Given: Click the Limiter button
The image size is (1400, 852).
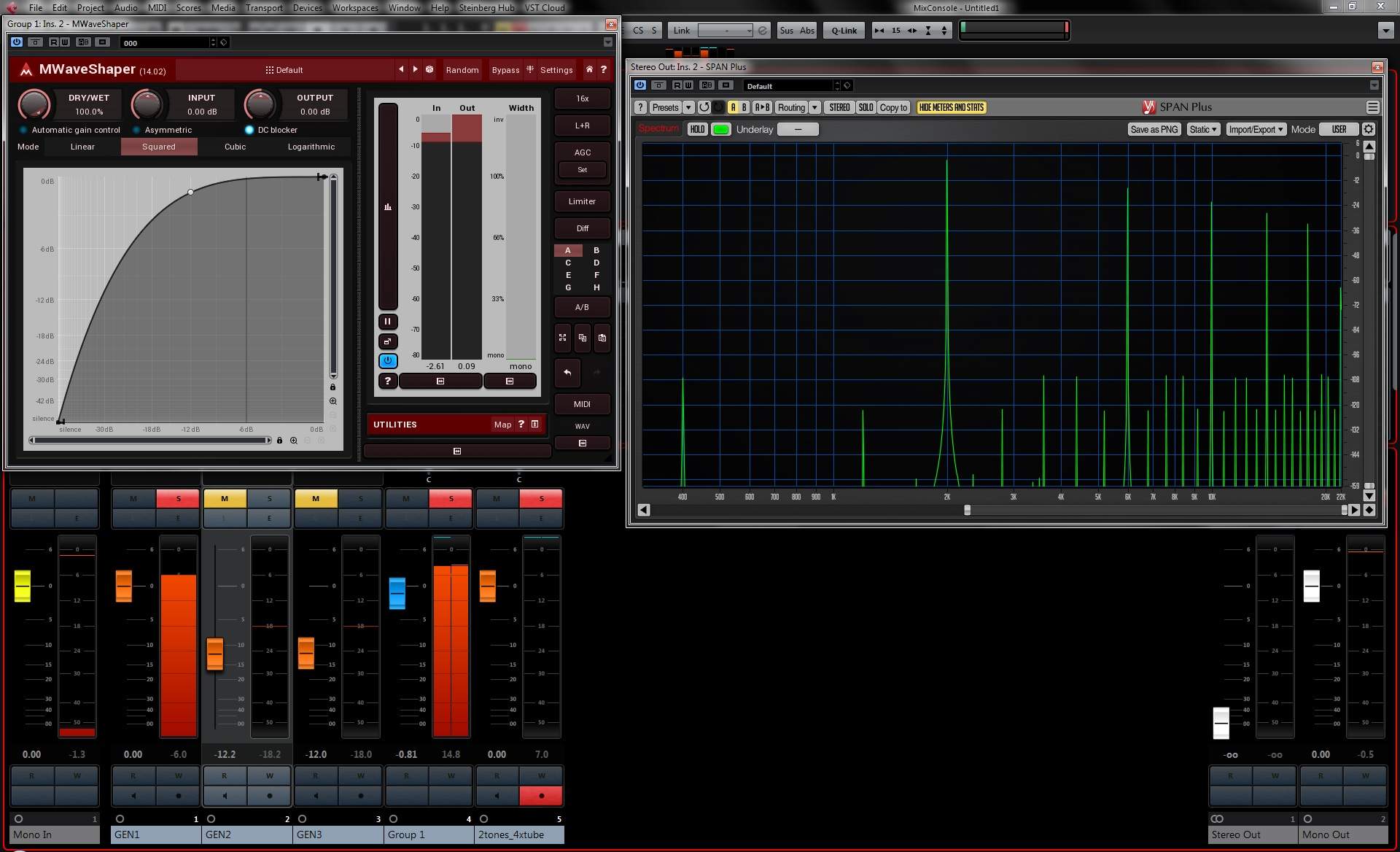Looking at the screenshot, I should [582, 201].
